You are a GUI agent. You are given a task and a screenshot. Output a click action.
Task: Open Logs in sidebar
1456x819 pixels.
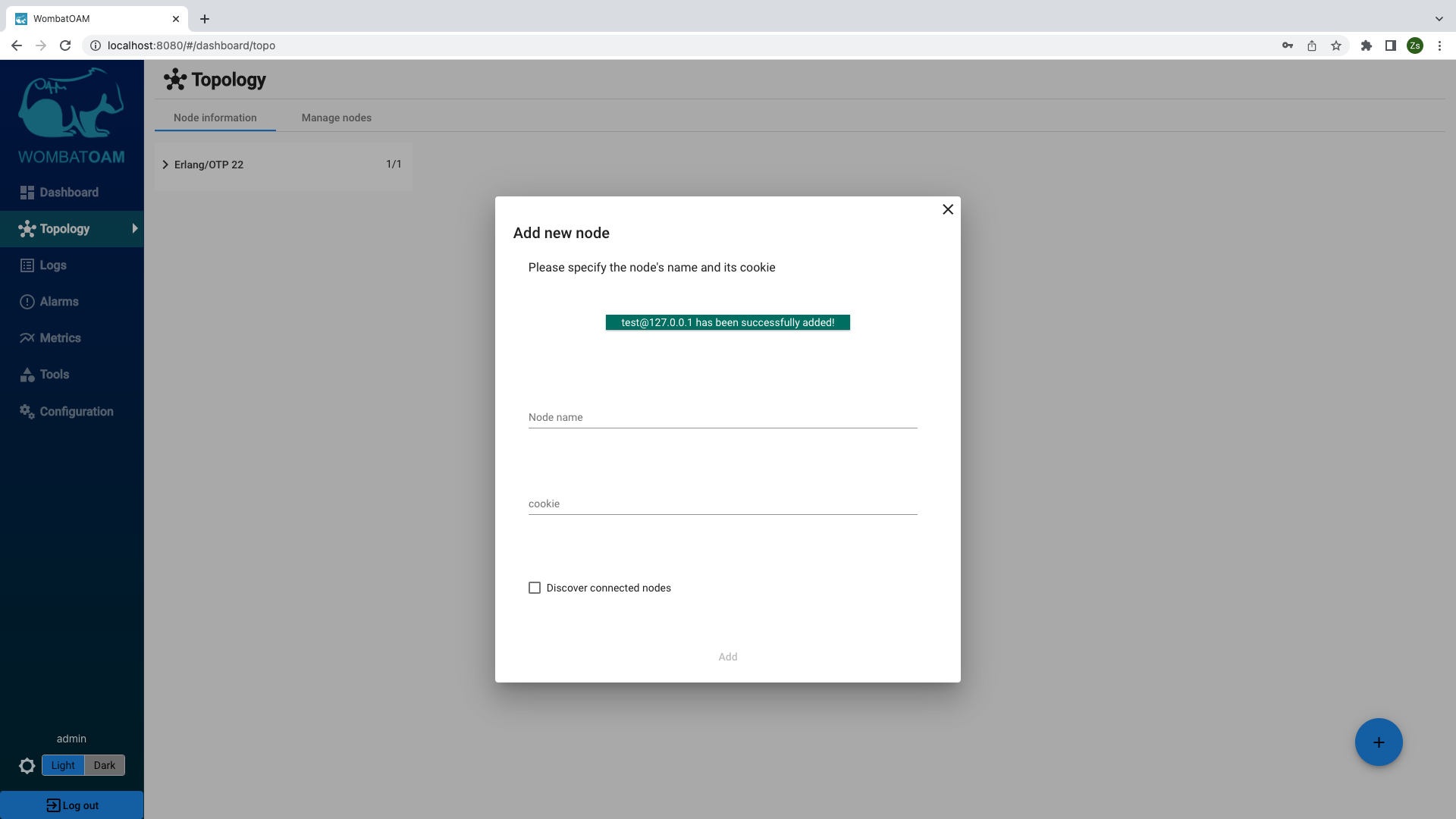(x=72, y=265)
